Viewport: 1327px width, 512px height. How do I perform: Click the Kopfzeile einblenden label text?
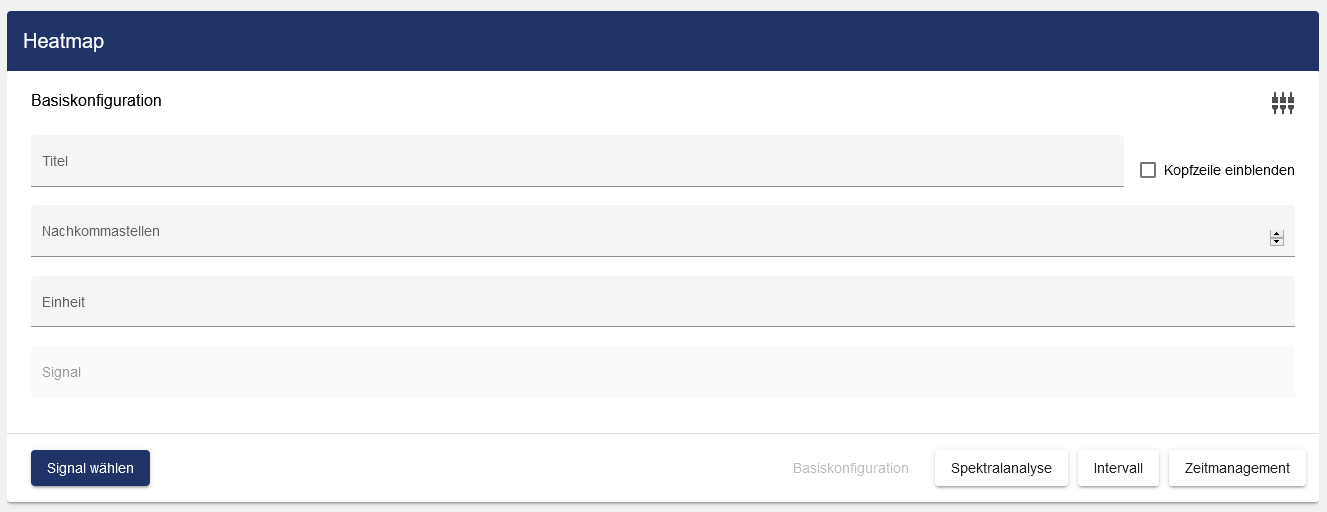click(x=1229, y=170)
